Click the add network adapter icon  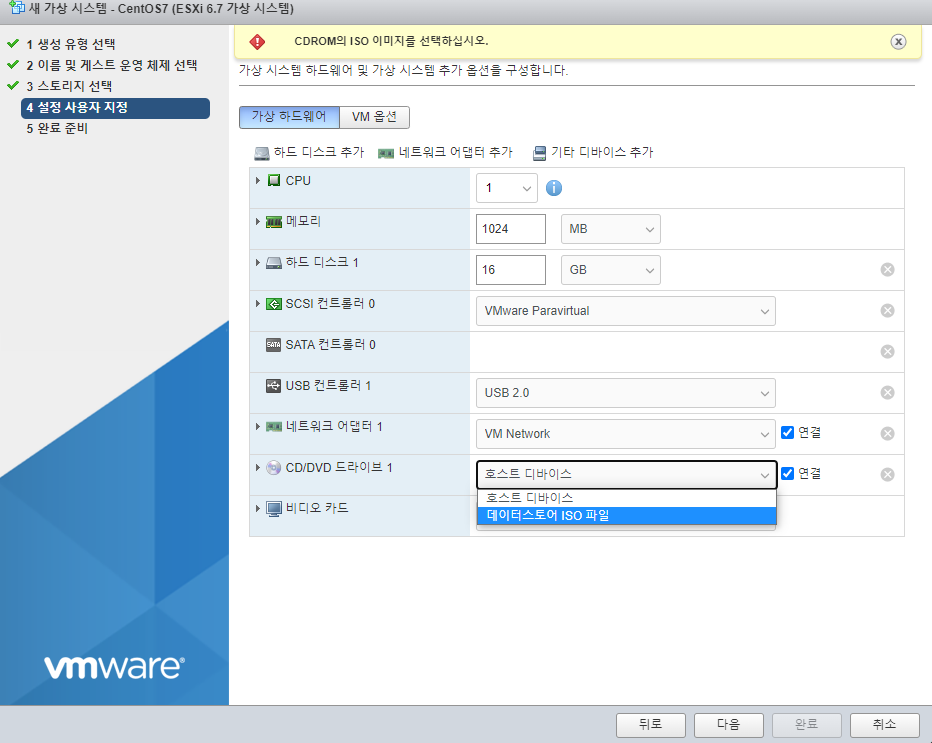coord(386,153)
